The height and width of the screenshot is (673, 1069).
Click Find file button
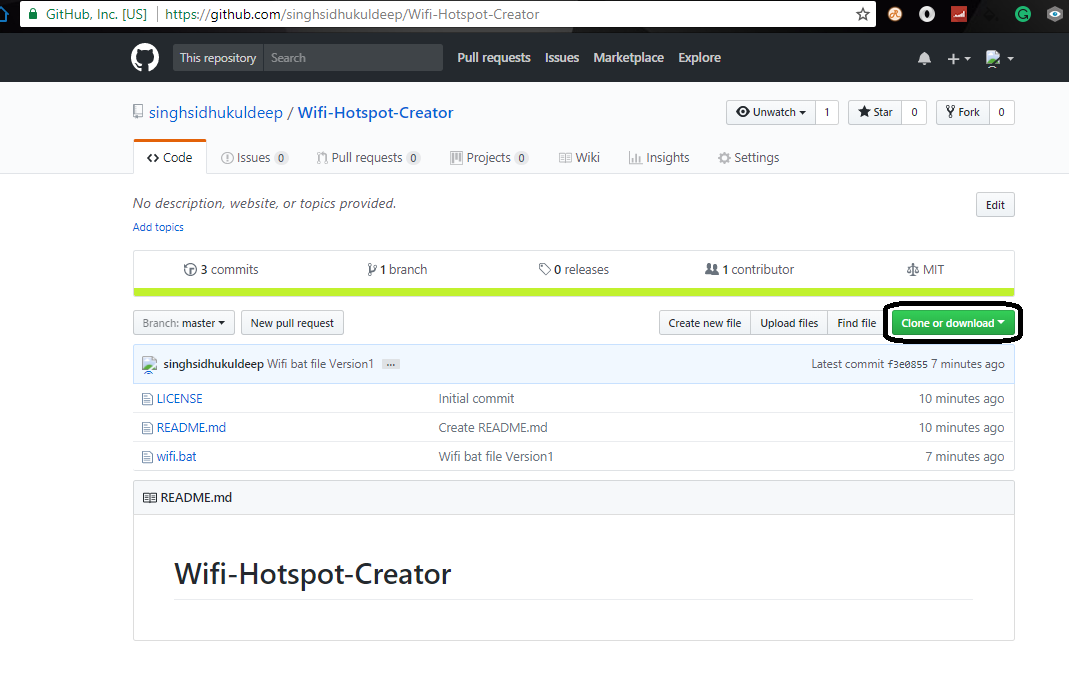tap(856, 323)
